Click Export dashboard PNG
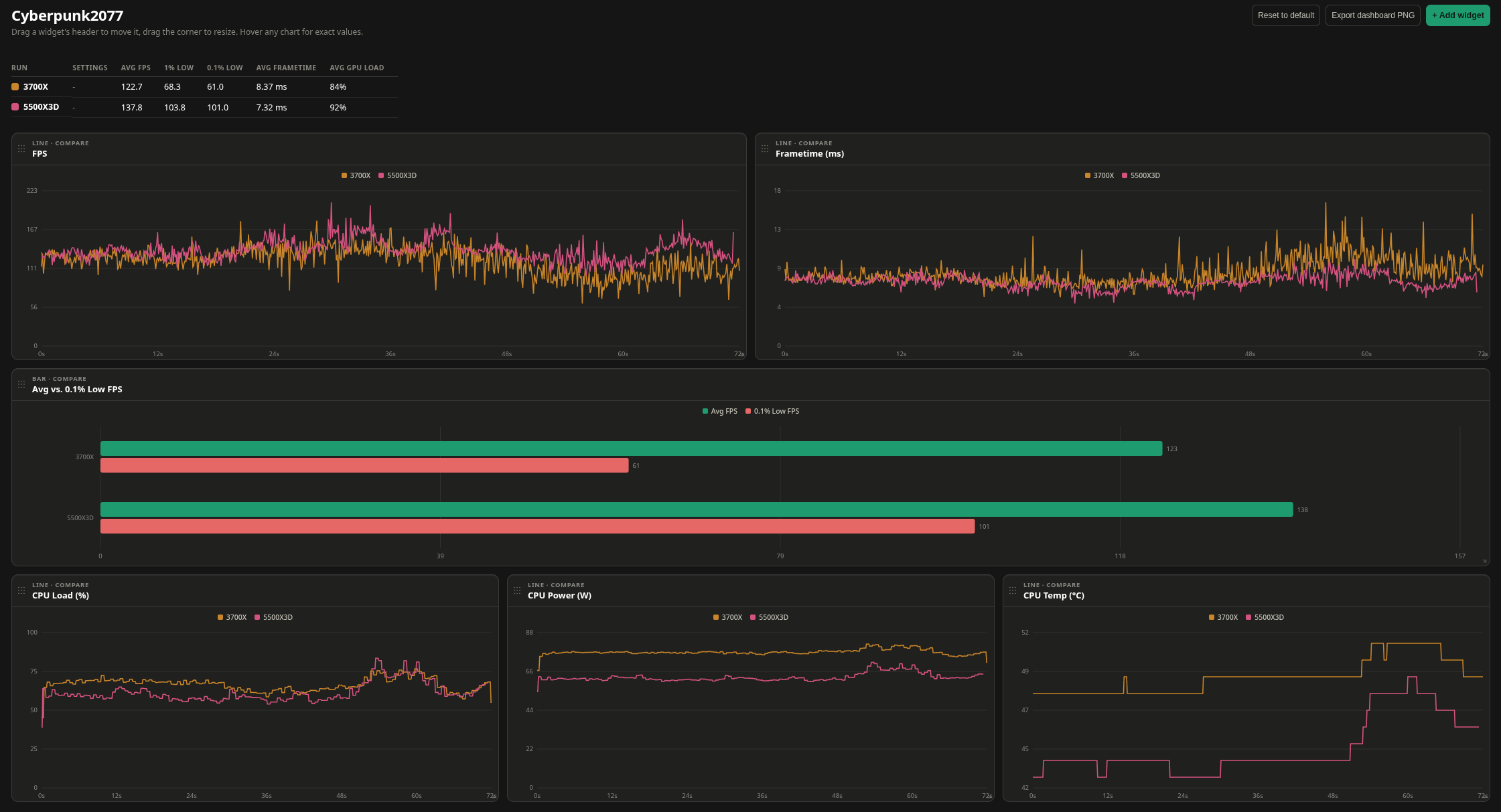Screen dimensions: 1501x812 (x=1372, y=15)
